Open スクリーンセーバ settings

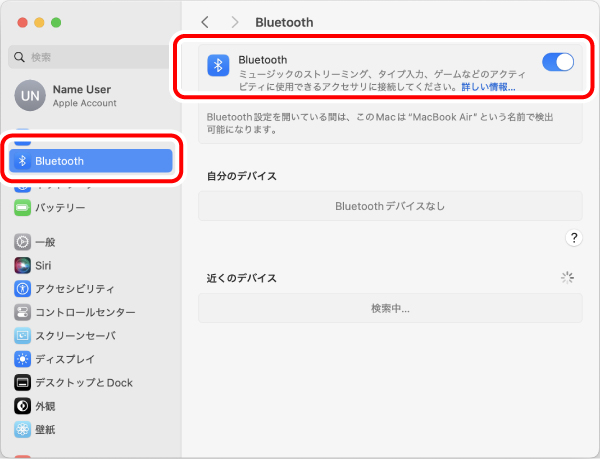75,336
